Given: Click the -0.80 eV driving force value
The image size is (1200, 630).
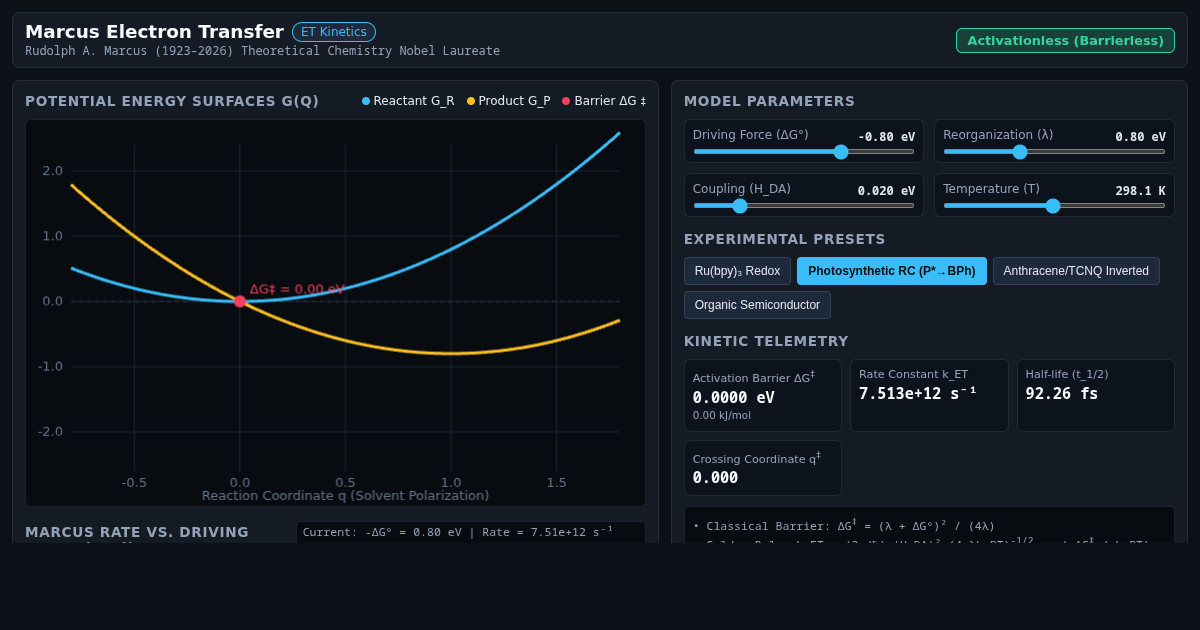Looking at the screenshot, I should 886,137.
